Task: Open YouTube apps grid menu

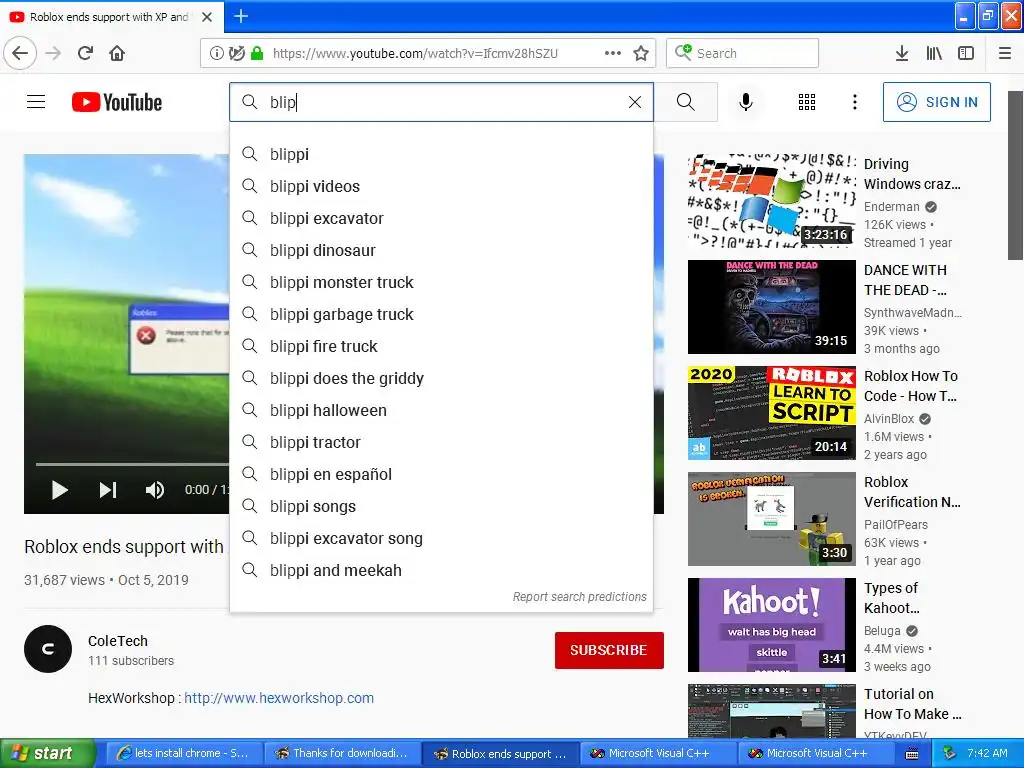Action: pyautogui.click(x=807, y=102)
